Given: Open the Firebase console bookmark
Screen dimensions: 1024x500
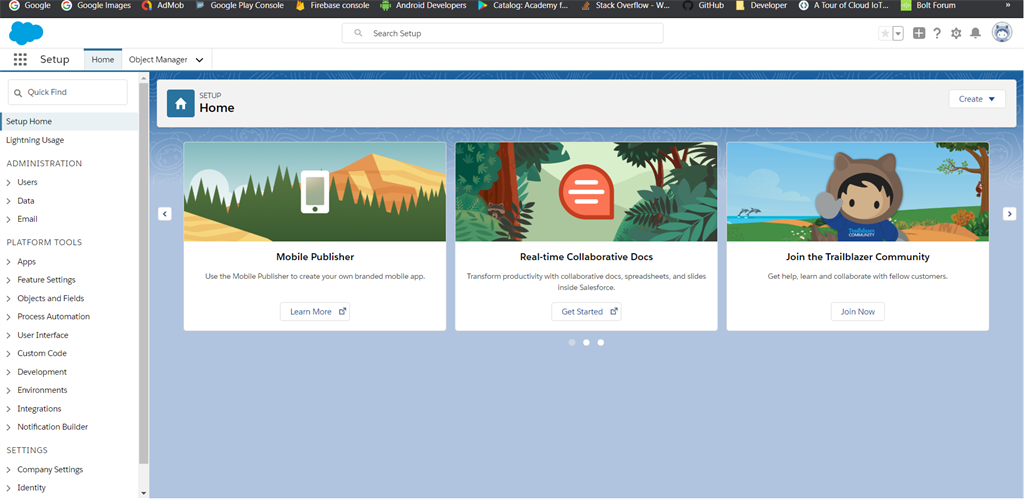Looking at the screenshot, I should point(332,5).
